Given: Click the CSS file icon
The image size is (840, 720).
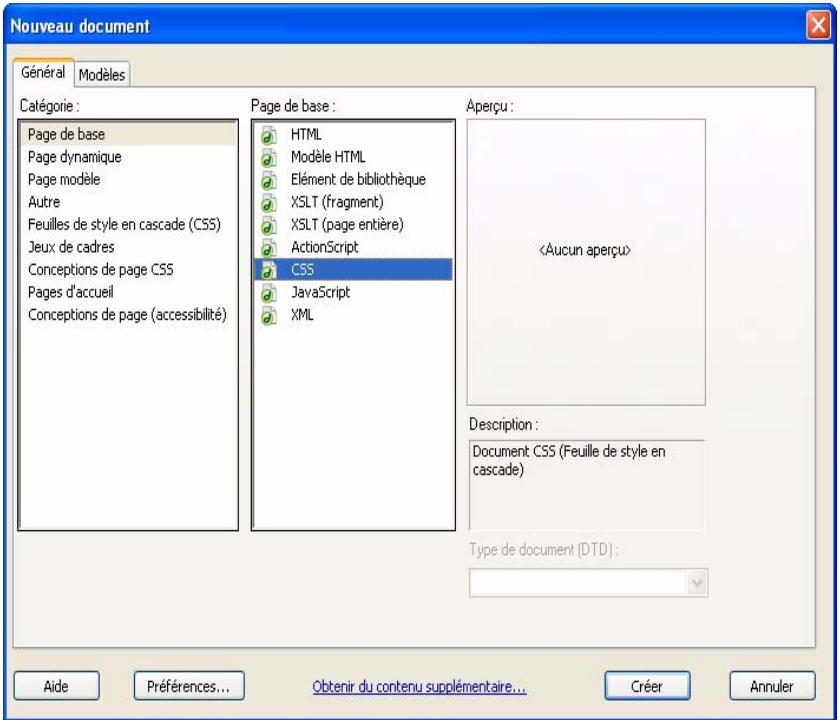Looking at the screenshot, I should [x=269, y=270].
